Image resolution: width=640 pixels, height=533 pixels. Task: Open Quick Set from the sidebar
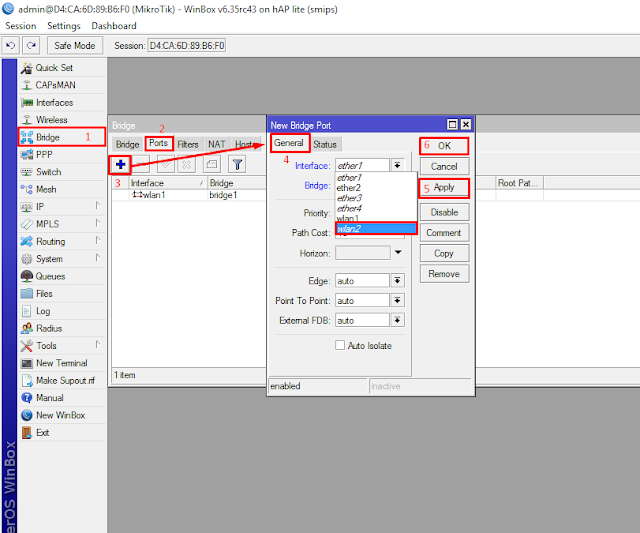click(62, 68)
